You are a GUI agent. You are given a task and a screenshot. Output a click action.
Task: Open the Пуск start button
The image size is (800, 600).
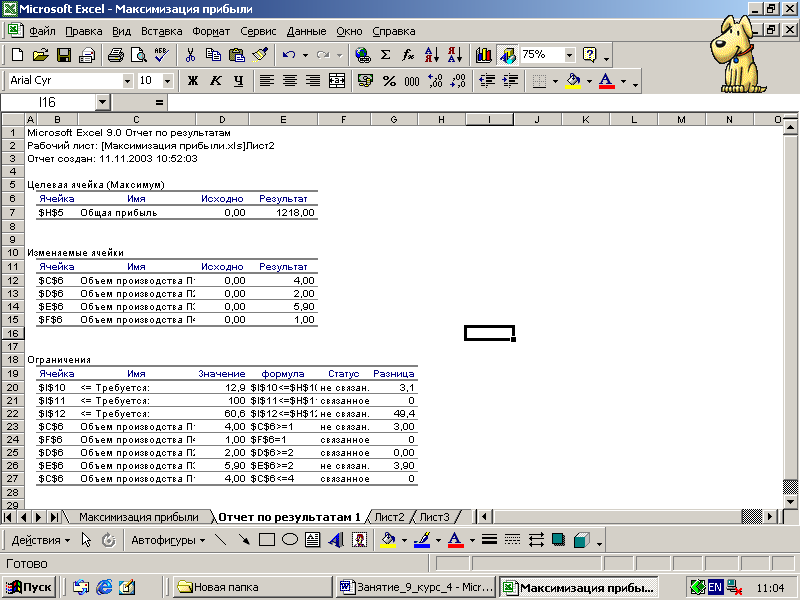(x=29, y=587)
